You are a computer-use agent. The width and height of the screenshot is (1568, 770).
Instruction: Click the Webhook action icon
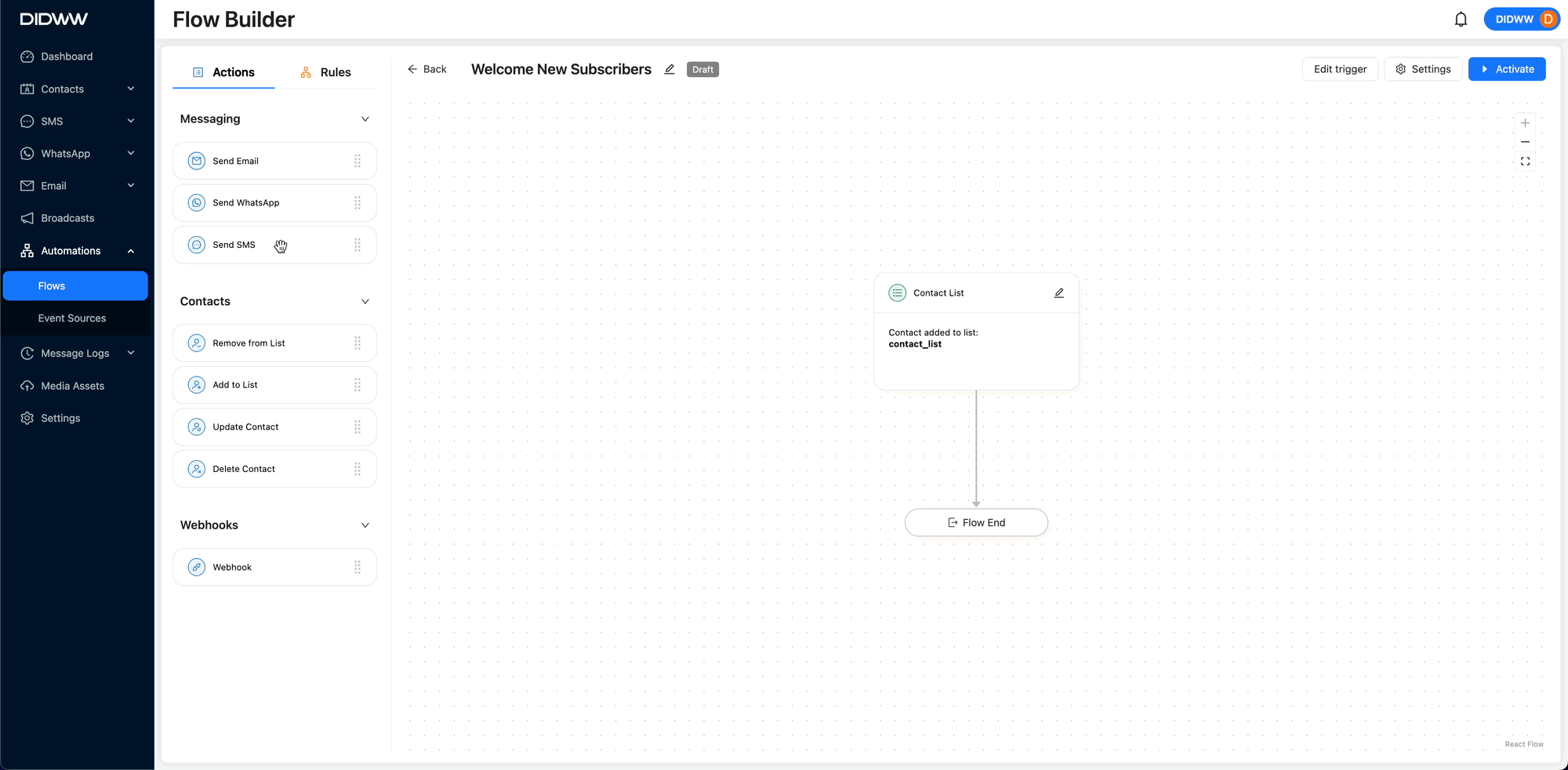tap(197, 567)
